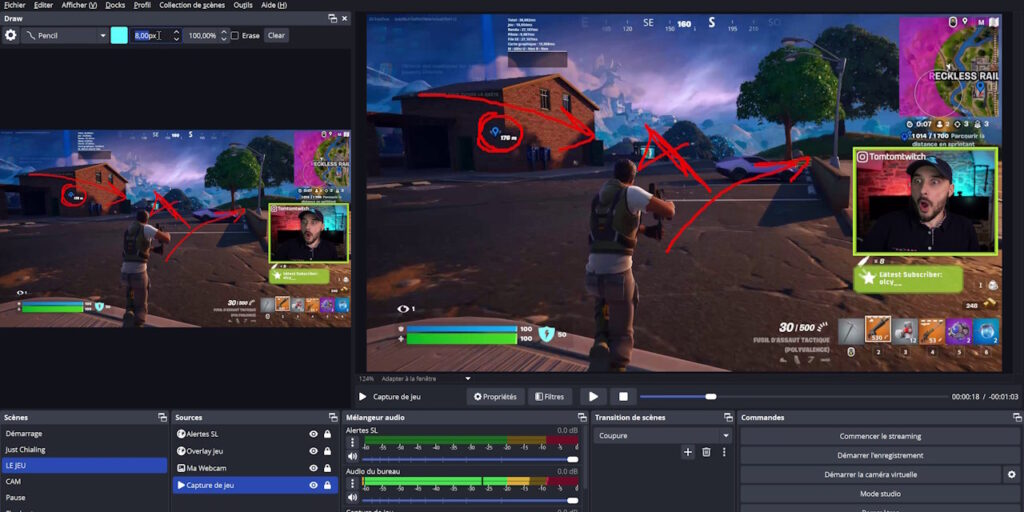The height and width of the screenshot is (512, 1024).
Task: Click the play icon next to Capture de jeu label
Action: (x=362, y=396)
